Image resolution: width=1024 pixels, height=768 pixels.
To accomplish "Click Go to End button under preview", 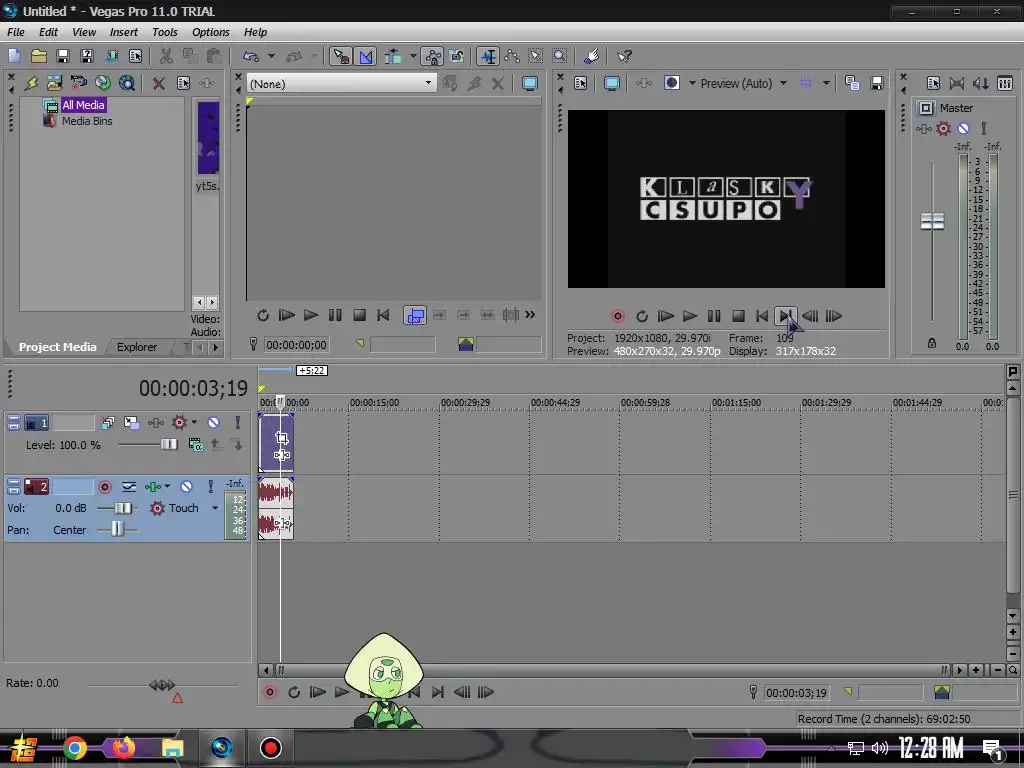I will [x=786, y=316].
